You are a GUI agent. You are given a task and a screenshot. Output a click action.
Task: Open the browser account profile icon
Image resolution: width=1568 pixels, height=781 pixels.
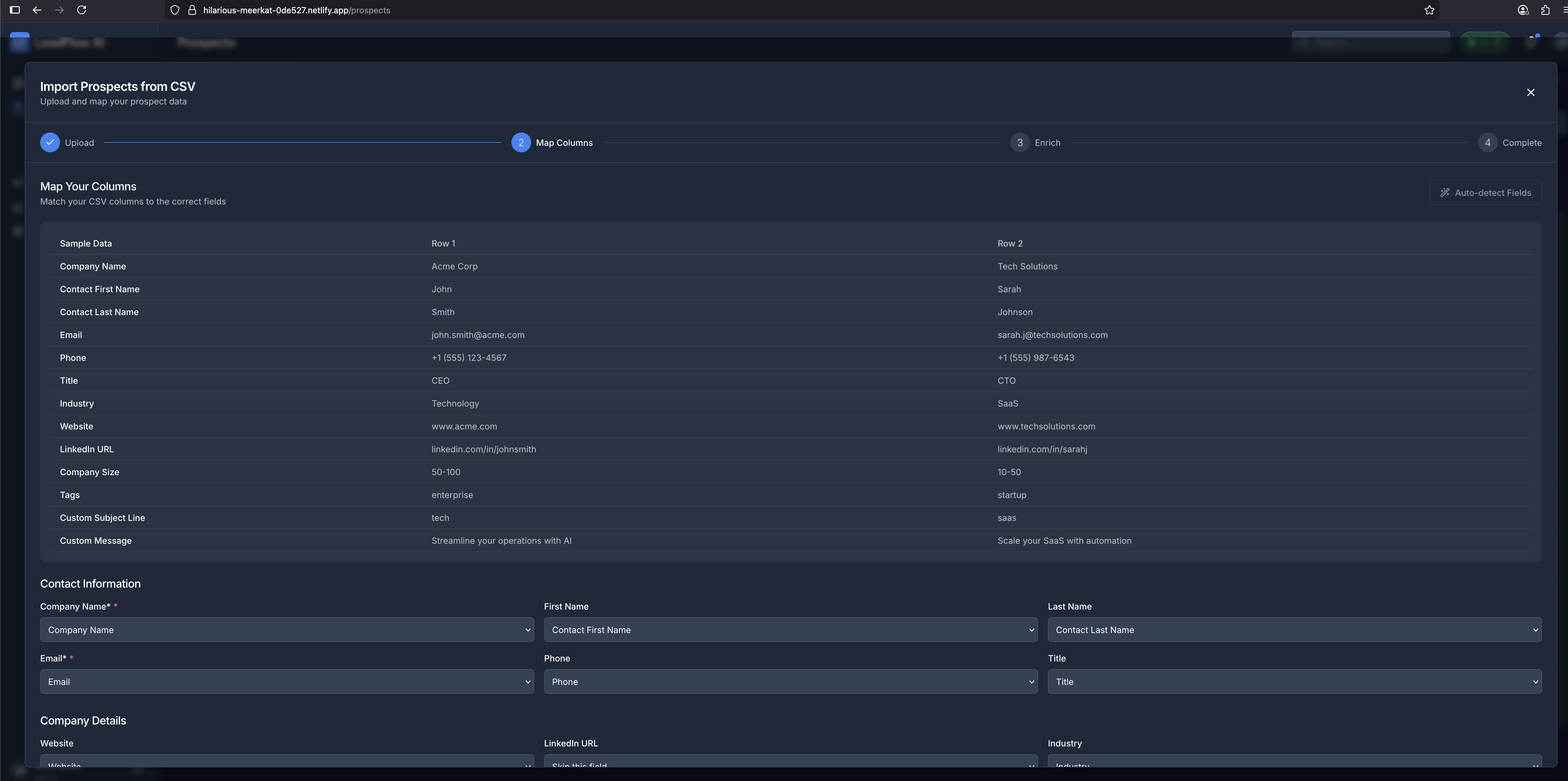[1522, 10]
